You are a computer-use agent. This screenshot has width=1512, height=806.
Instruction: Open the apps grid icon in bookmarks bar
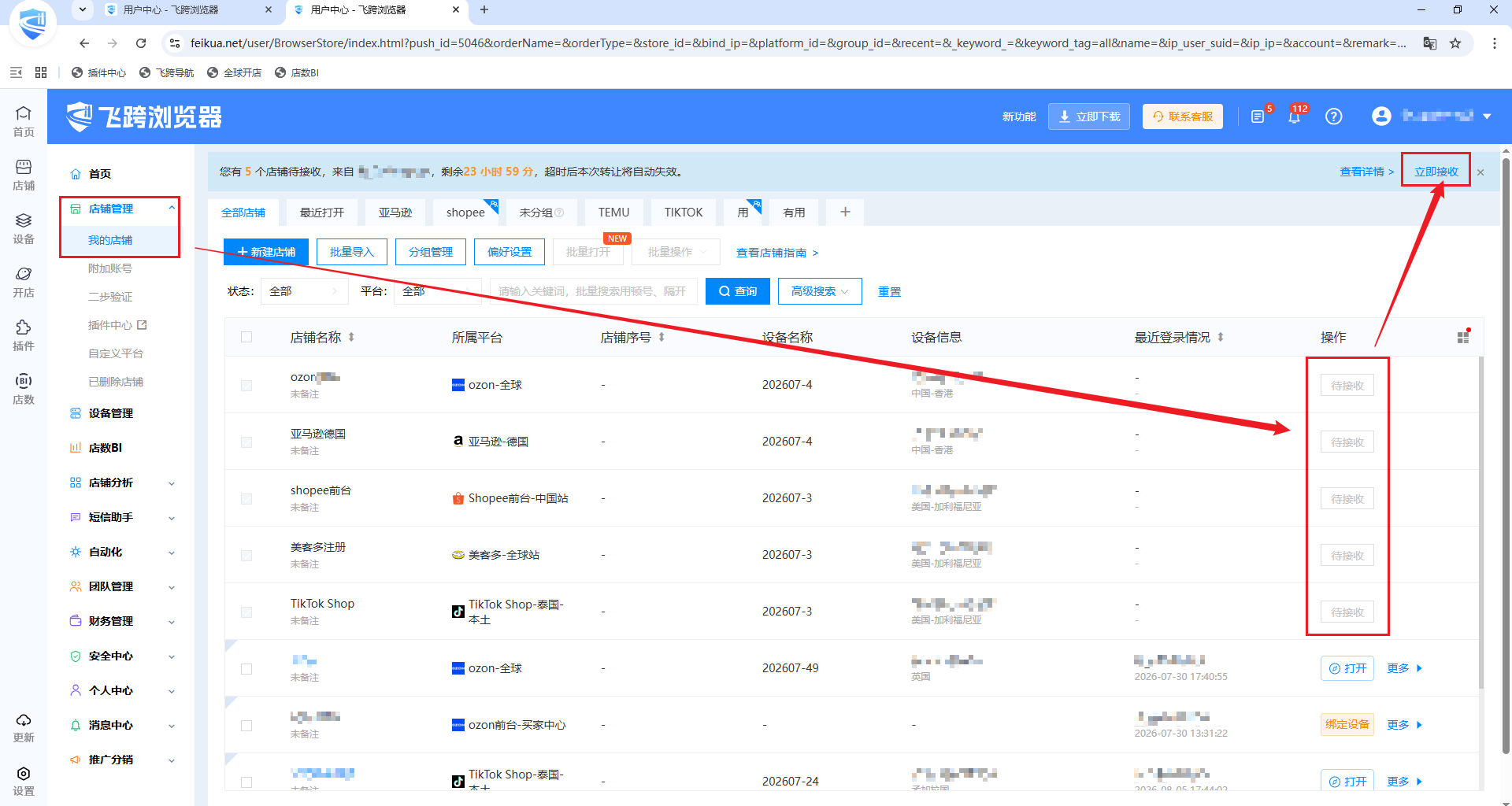point(41,72)
